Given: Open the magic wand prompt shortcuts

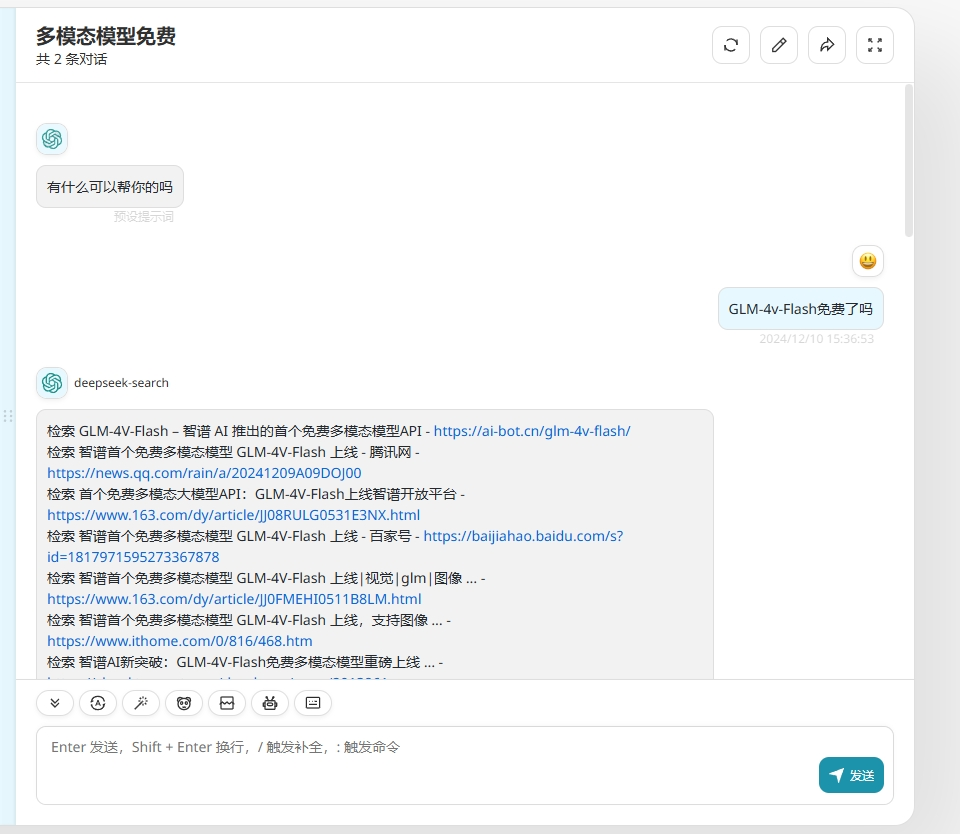Looking at the screenshot, I should [141, 703].
